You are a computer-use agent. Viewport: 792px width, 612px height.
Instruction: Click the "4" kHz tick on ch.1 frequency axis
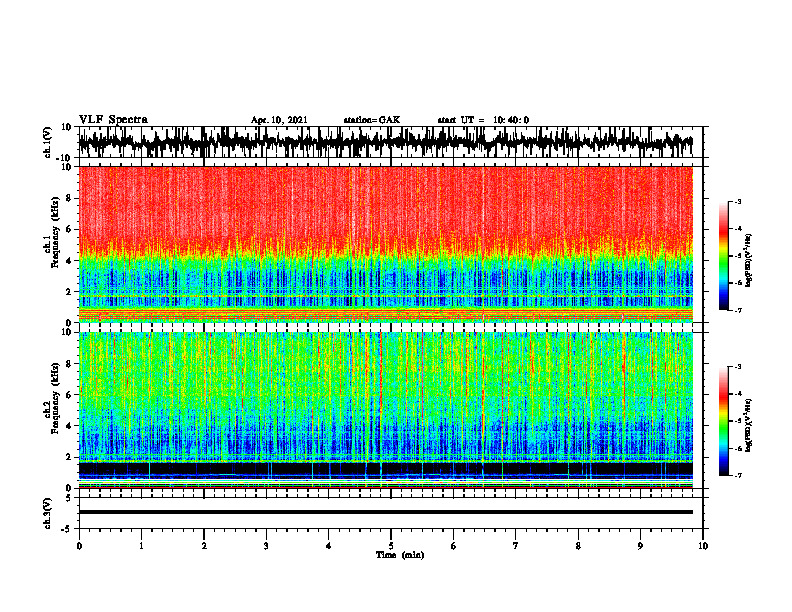[x=69, y=261]
